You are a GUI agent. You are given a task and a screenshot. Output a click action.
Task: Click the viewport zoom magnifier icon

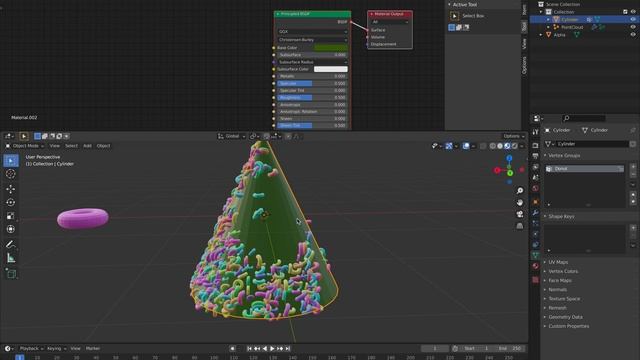[x=520, y=191]
